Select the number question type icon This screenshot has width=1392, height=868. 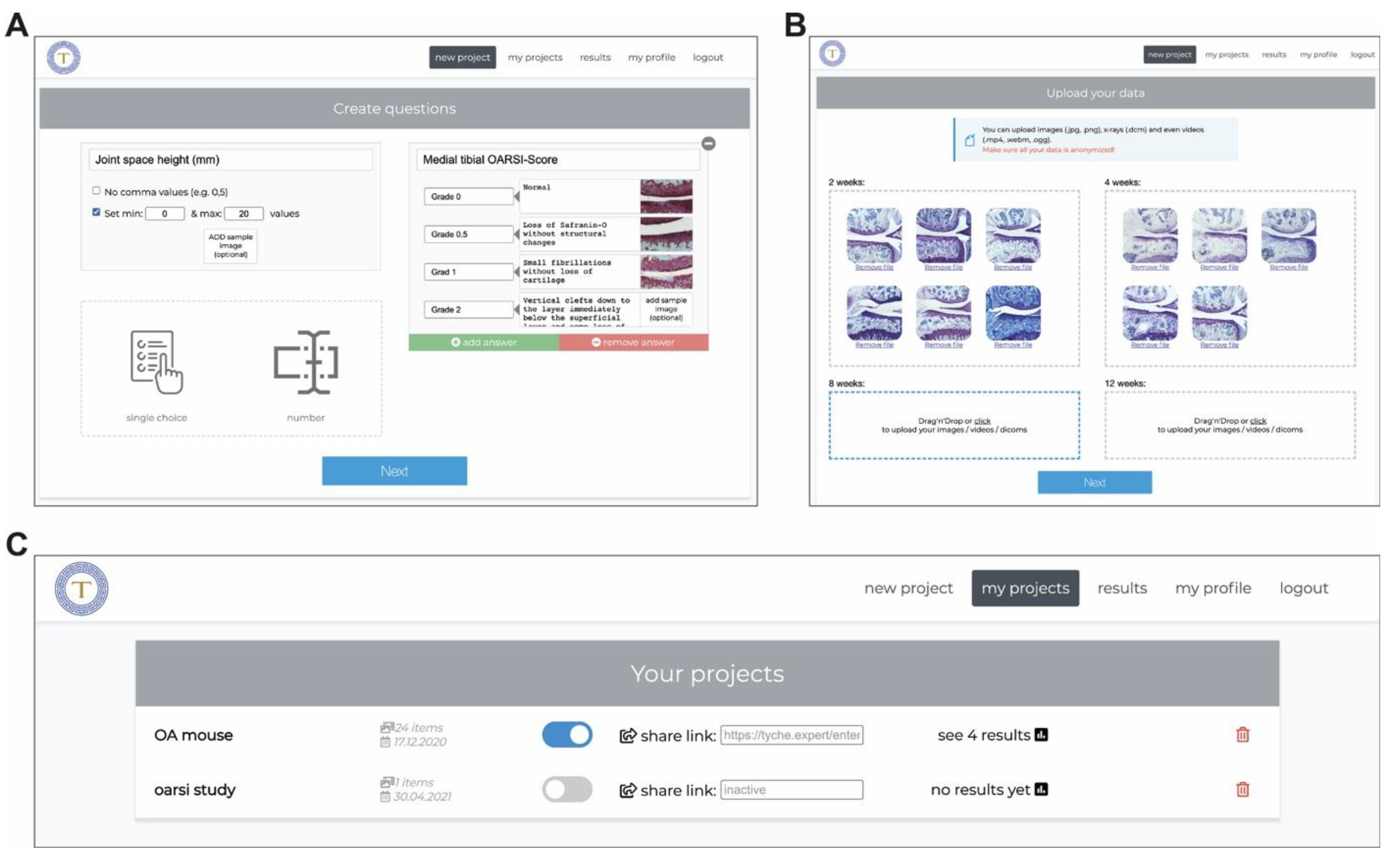click(305, 362)
